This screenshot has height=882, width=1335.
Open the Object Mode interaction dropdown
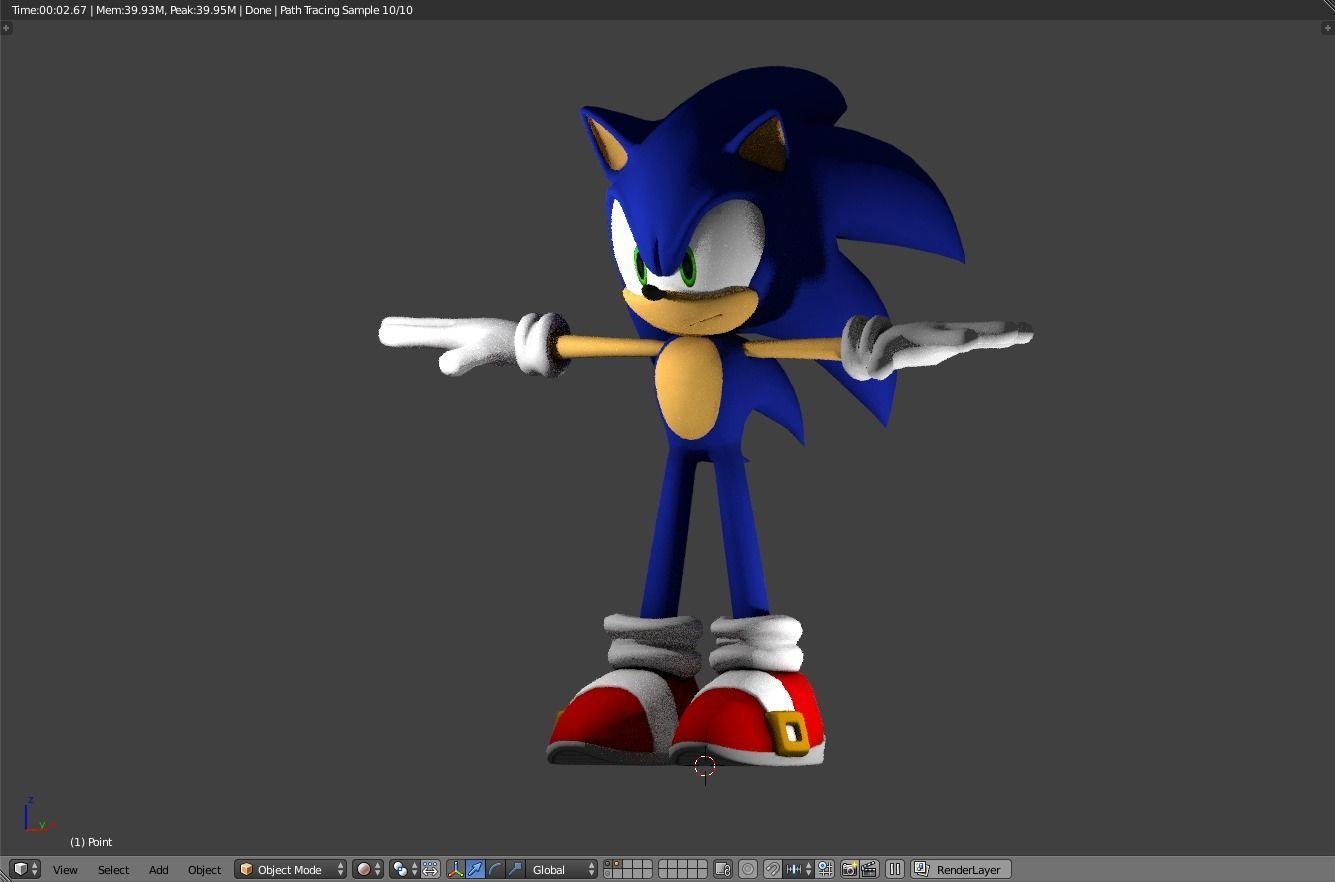pyautogui.click(x=290, y=869)
